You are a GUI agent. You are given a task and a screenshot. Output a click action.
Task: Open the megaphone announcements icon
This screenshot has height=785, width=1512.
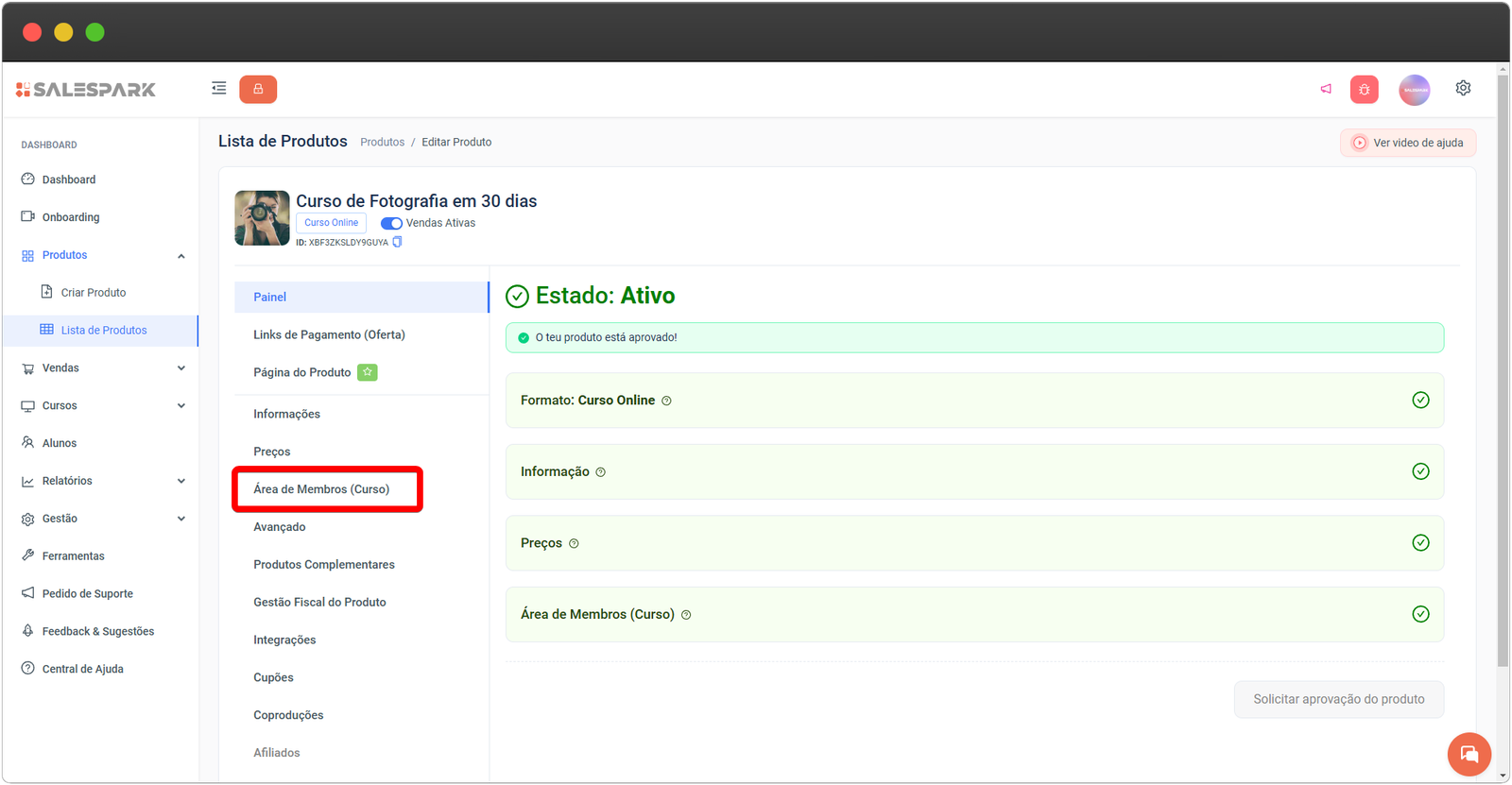(x=1326, y=89)
